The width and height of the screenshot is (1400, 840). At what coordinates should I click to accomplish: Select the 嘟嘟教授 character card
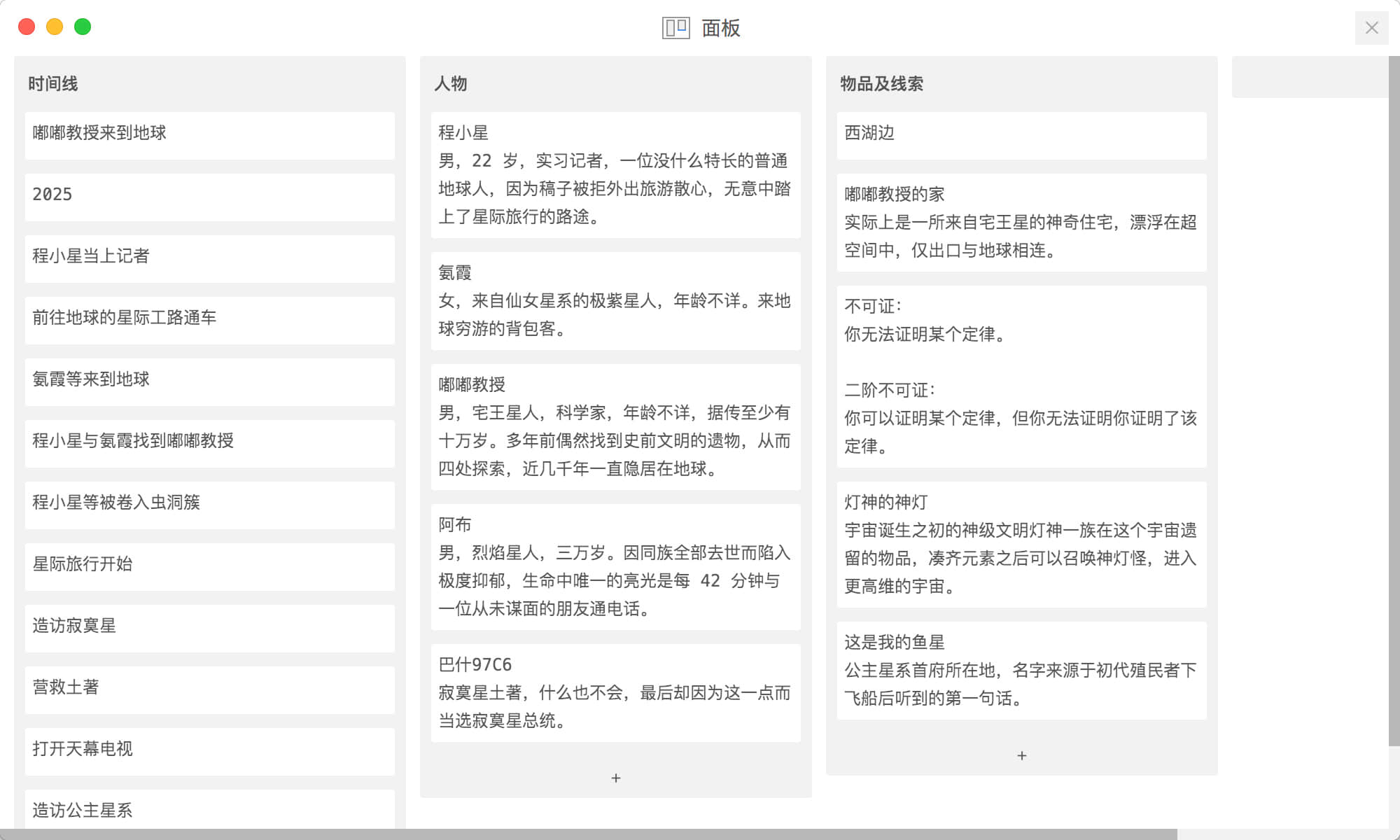(x=616, y=427)
